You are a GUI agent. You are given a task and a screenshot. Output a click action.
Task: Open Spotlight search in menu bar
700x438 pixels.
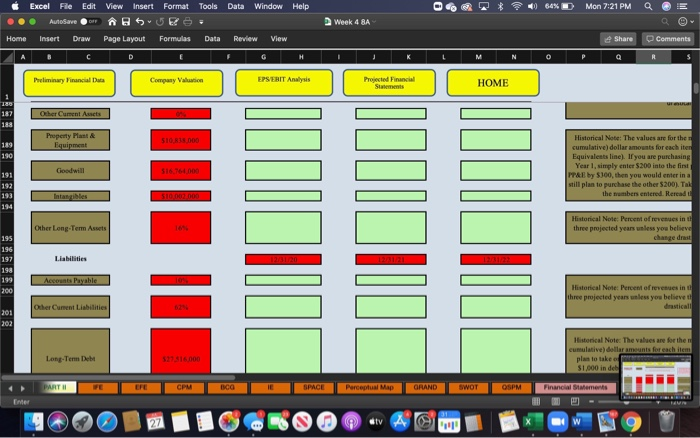pos(648,6)
